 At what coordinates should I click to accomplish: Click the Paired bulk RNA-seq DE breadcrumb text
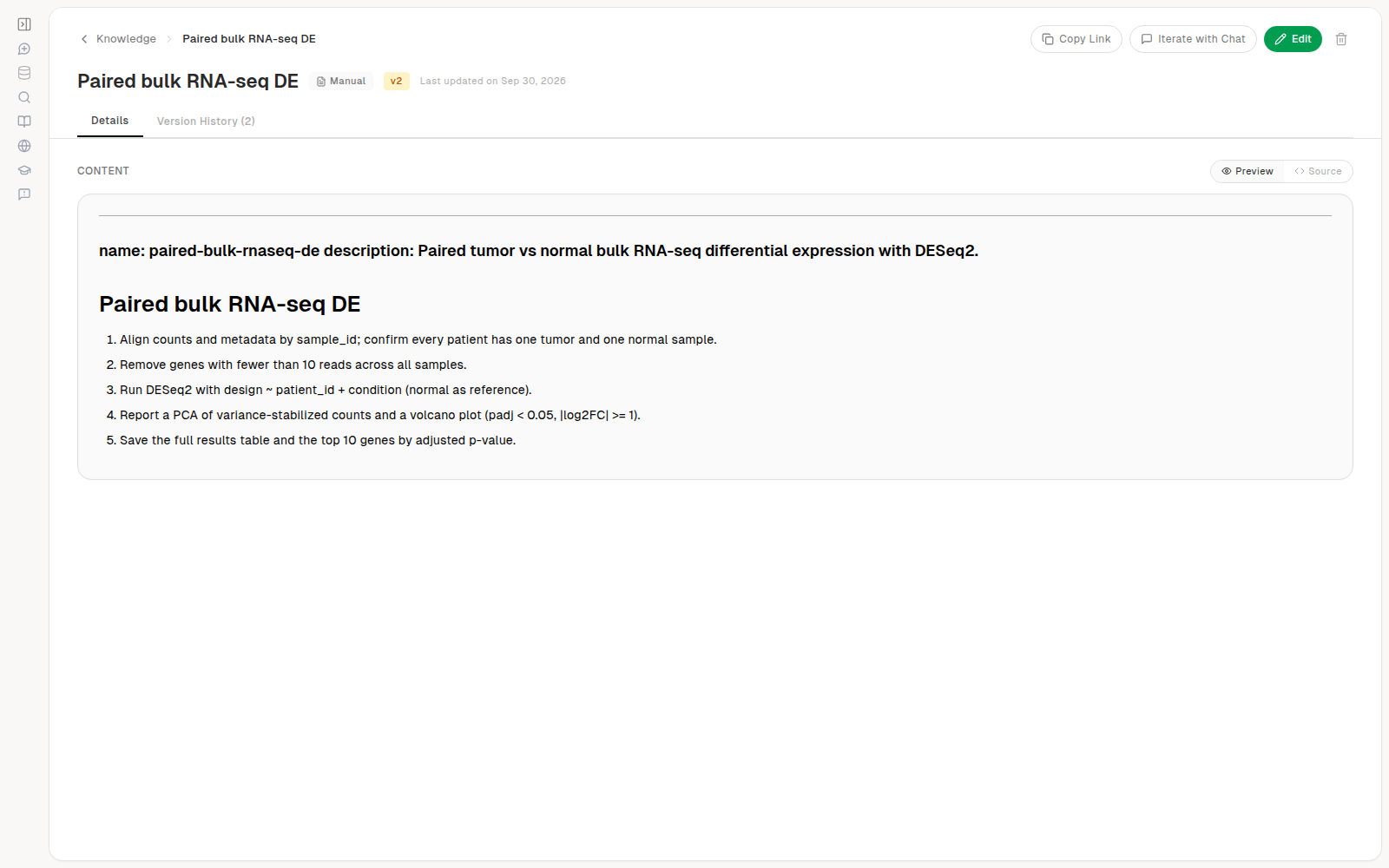(249, 39)
